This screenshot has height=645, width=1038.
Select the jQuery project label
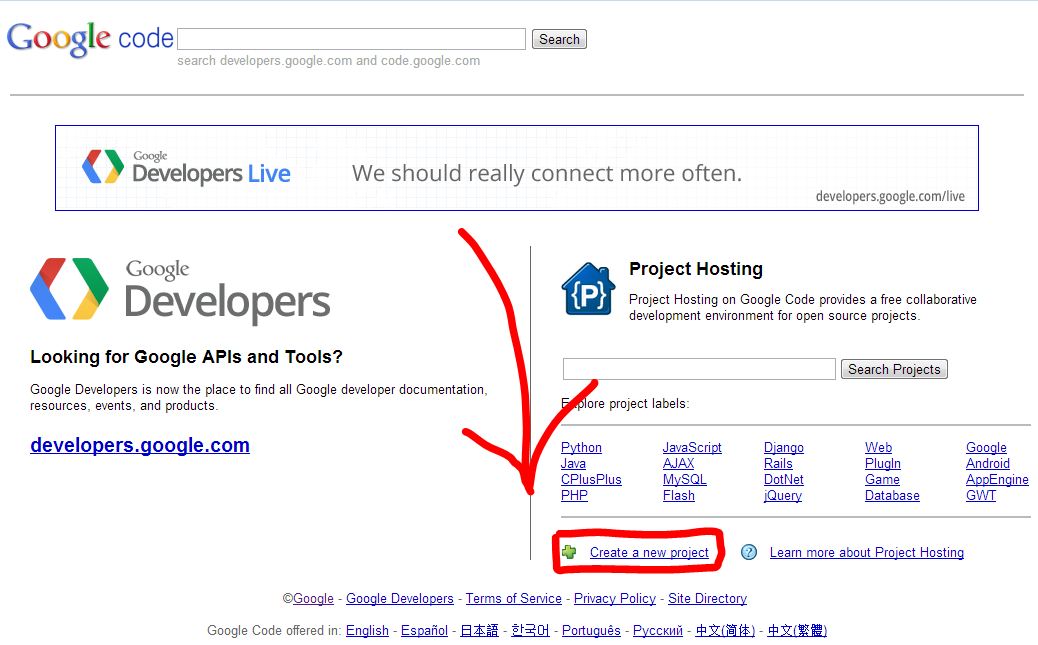click(782, 495)
